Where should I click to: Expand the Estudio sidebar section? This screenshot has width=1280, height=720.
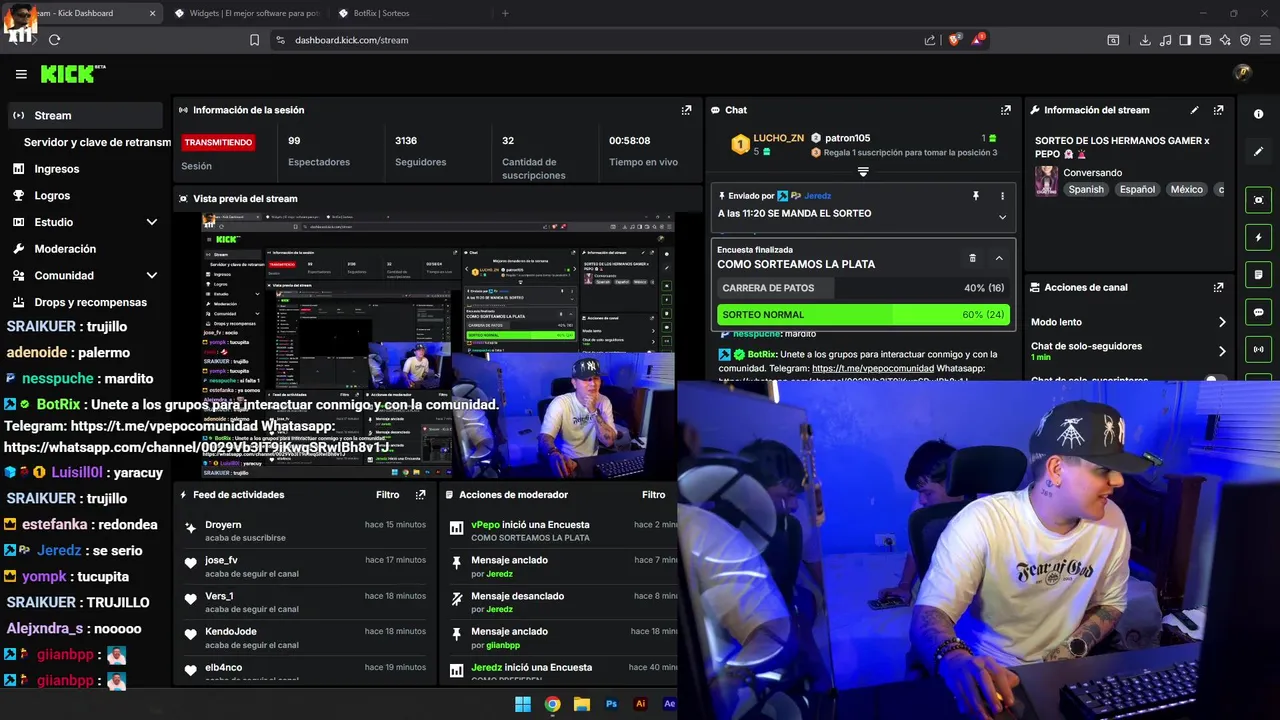(151, 222)
